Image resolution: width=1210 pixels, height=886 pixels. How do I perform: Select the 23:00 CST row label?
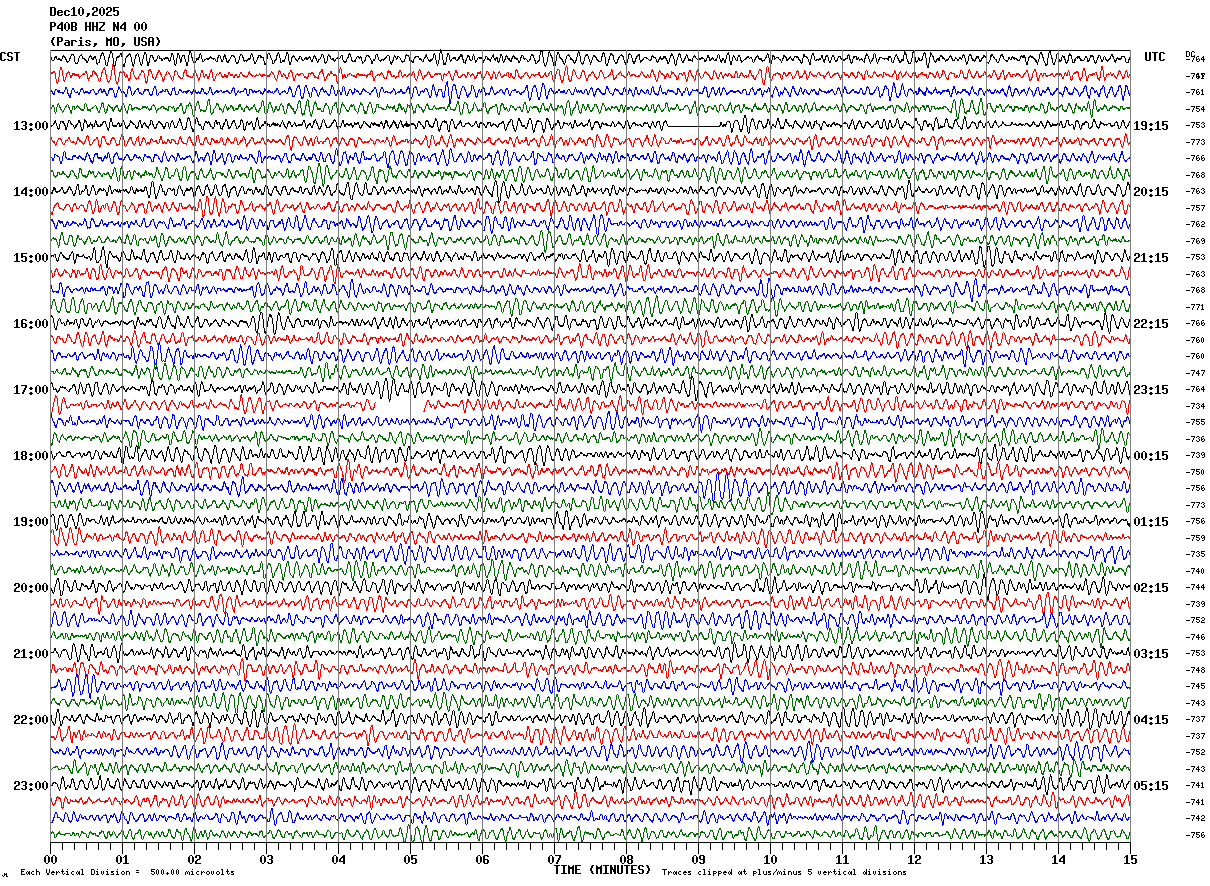[x=30, y=786]
